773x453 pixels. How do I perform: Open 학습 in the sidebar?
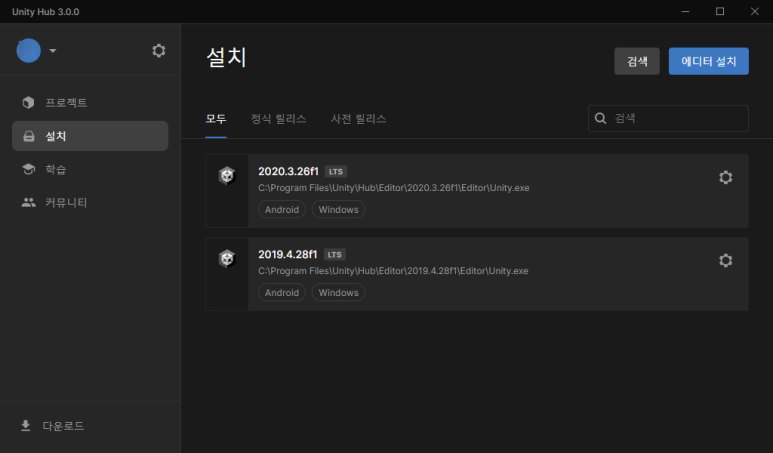coord(90,170)
